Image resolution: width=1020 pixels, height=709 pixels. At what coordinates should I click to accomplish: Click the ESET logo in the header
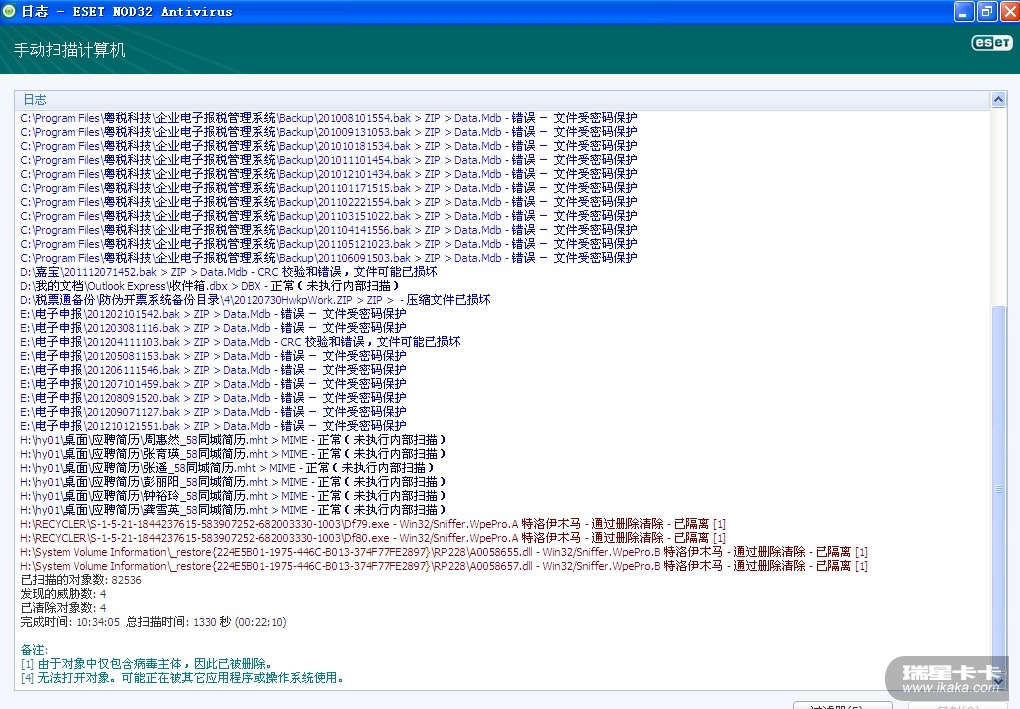click(992, 43)
